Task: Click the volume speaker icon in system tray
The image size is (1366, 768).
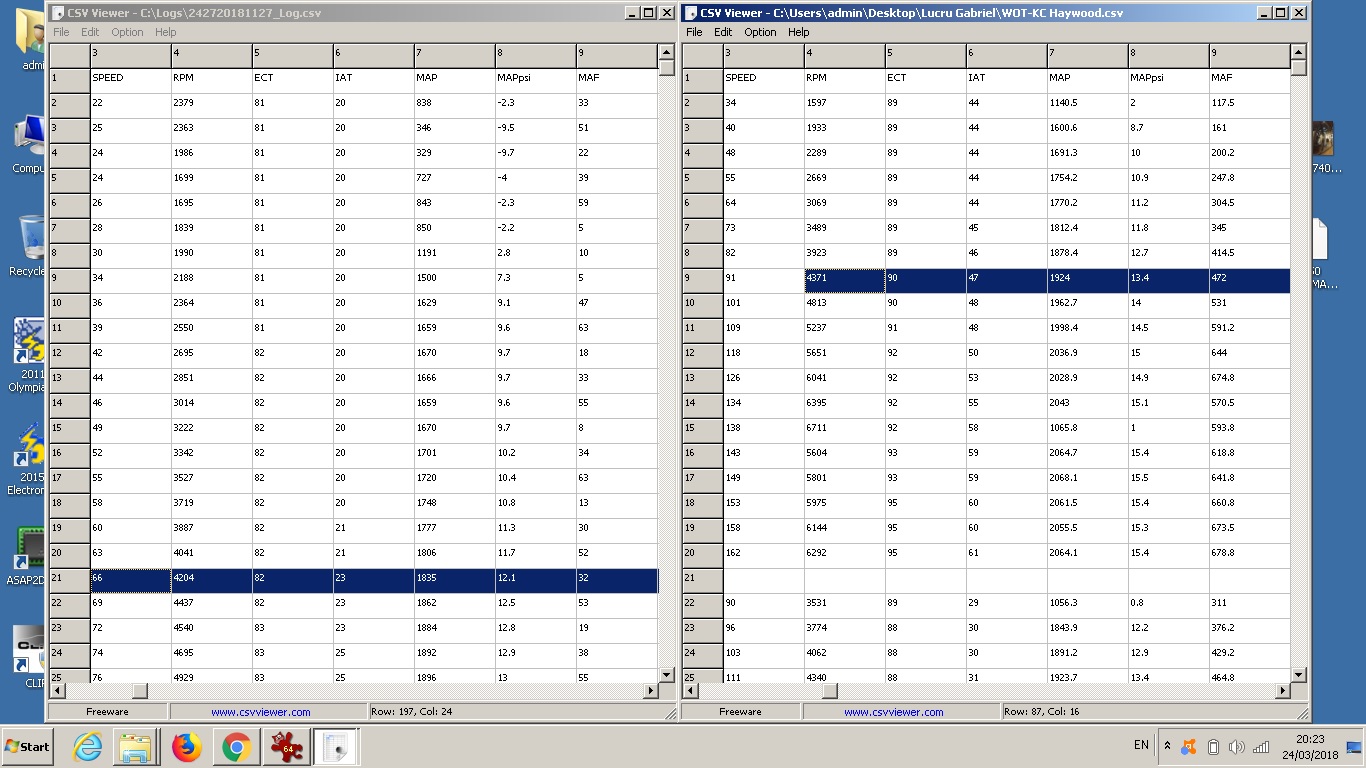Action: pyautogui.click(x=1236, y=747)
